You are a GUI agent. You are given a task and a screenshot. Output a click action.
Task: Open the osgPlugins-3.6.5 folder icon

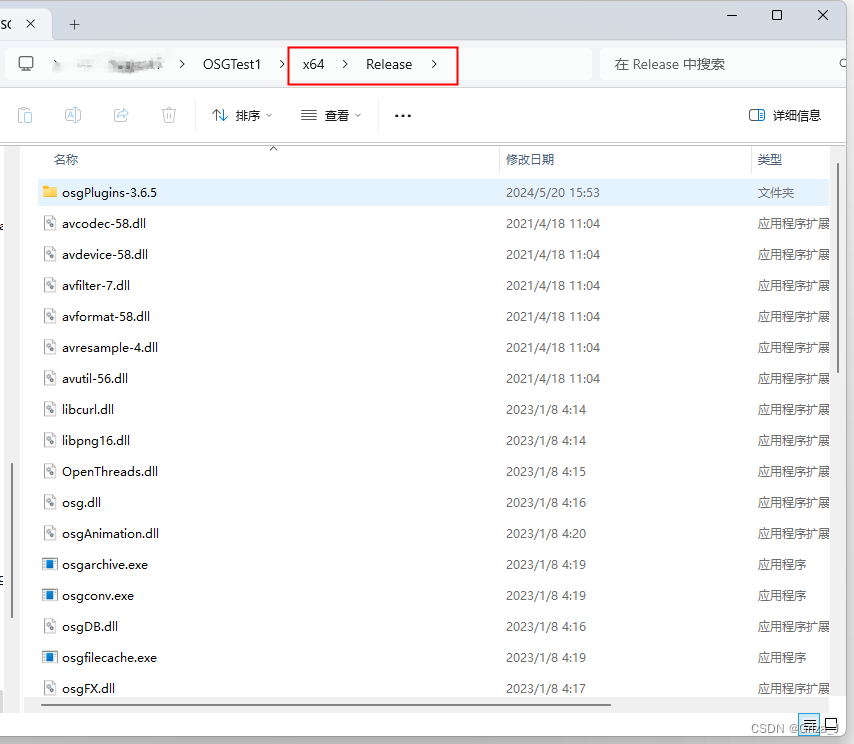point(49,192)
